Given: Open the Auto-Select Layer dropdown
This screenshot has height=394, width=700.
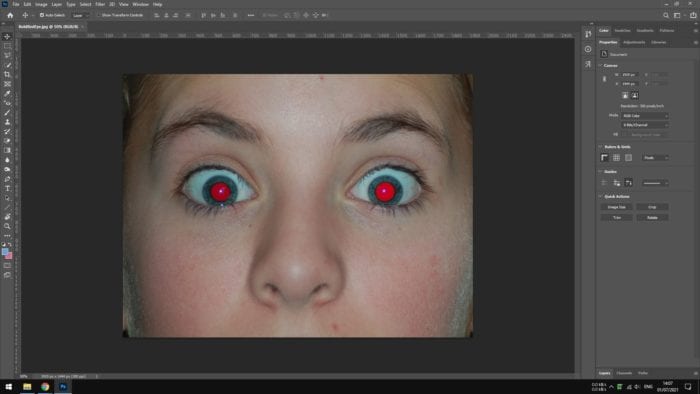Looking at the screenshot, I should [80, 15].
